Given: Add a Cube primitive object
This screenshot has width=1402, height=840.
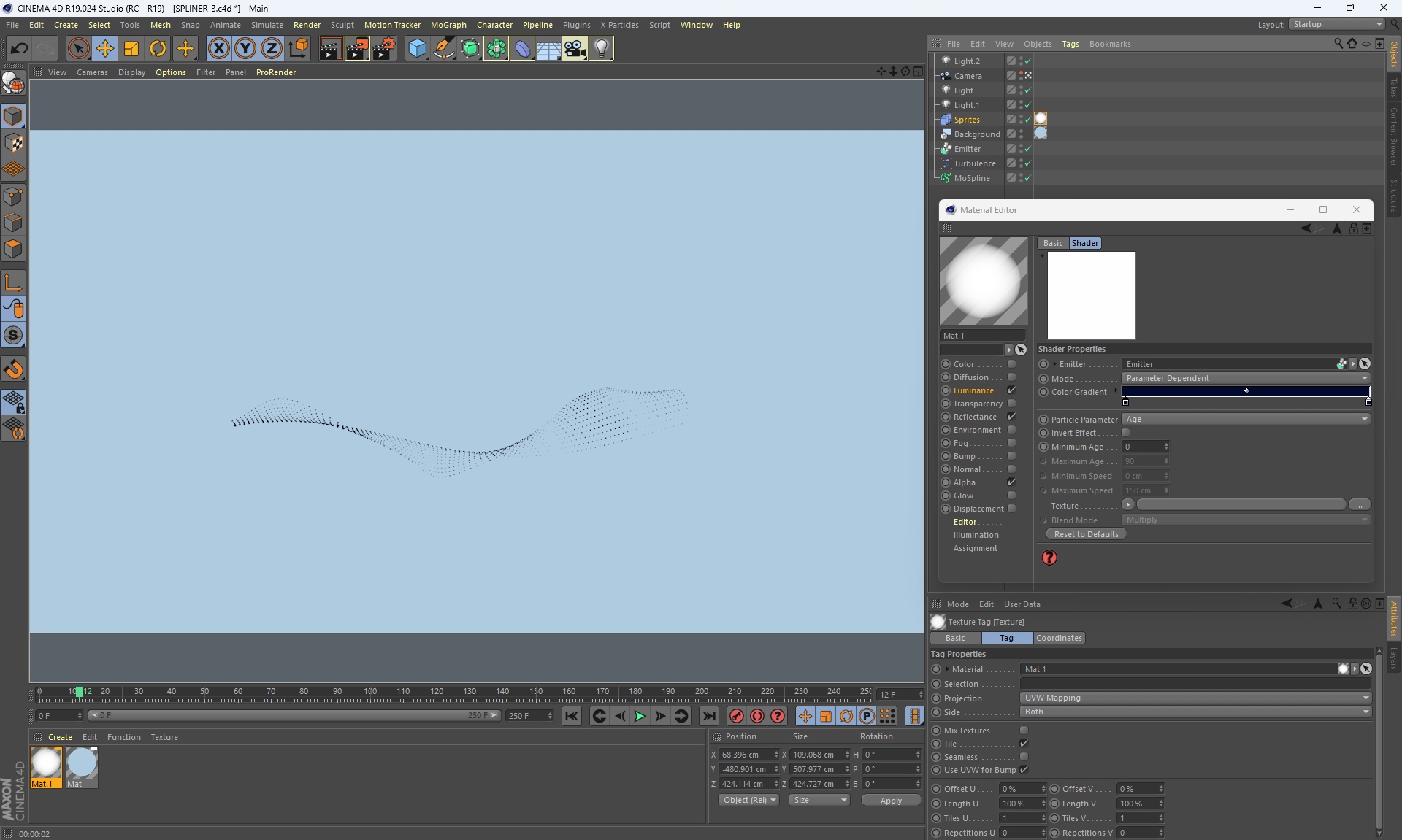Looking at the screenshot, I should click(417, 49).
